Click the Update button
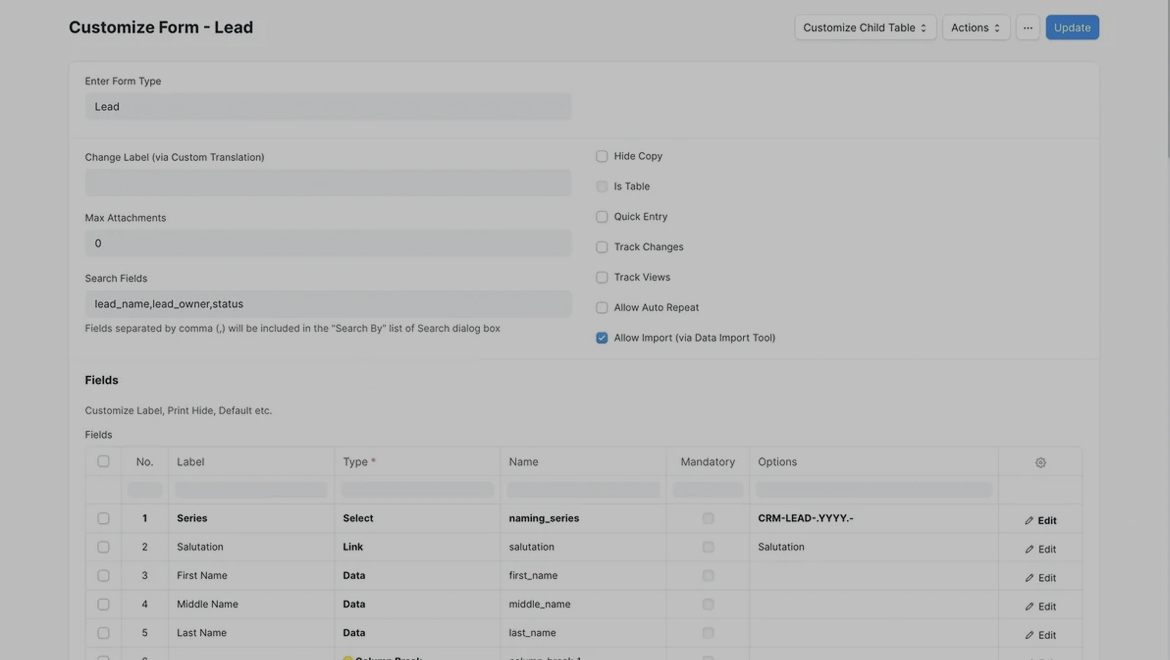This screenshot has width=1170, height=660. pos(1072,28)
